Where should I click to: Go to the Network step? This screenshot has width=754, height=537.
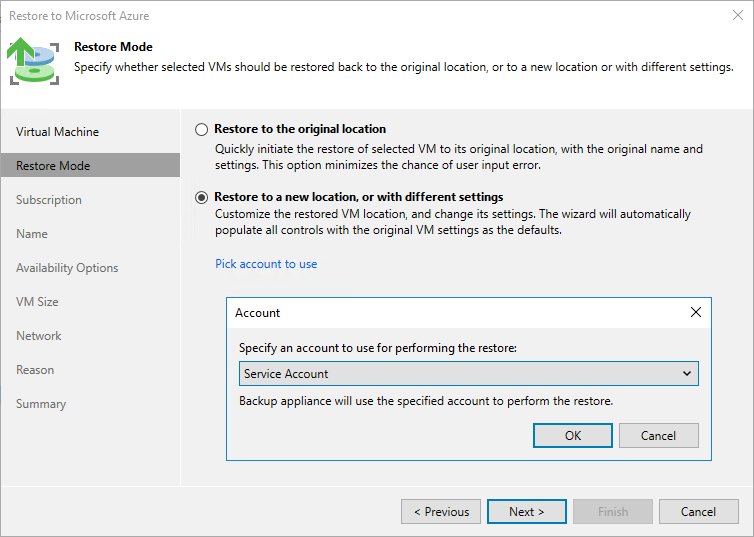pos(39,336)
